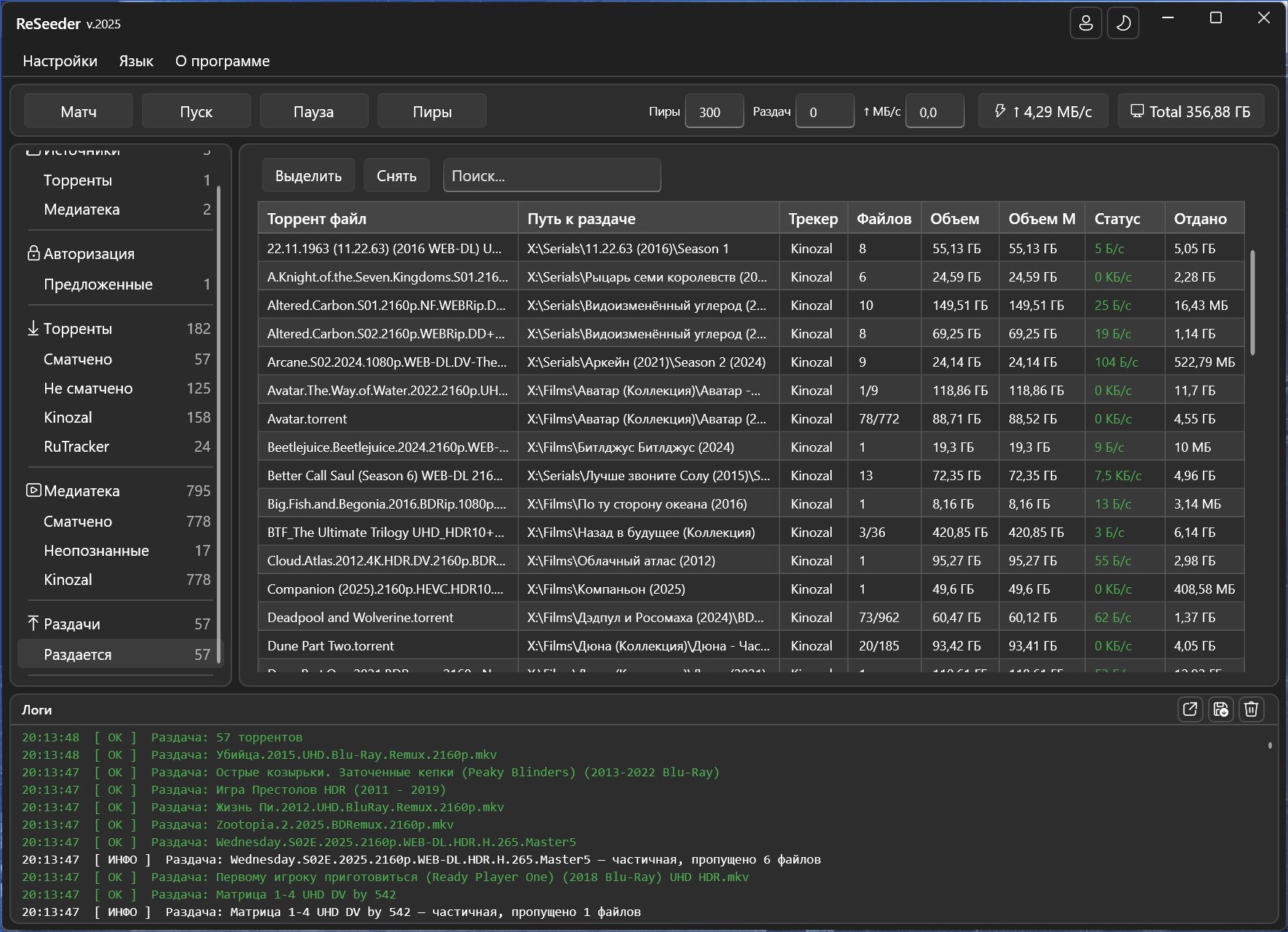Image resolution: width=1288 pixels, height=932 pixels.
Task: Click the Выделить button
Action: tap(308, 176)
